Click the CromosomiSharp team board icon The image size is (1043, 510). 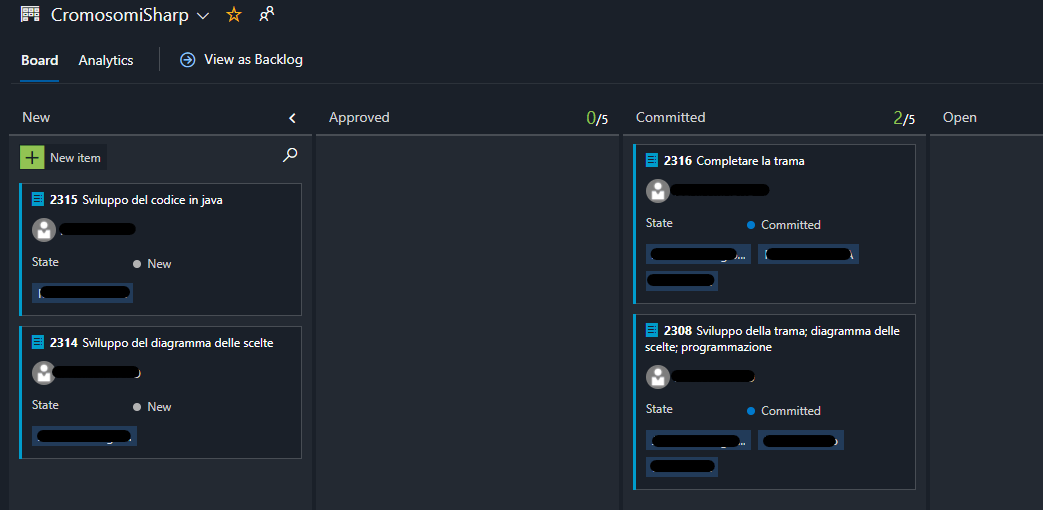(30, 15)
